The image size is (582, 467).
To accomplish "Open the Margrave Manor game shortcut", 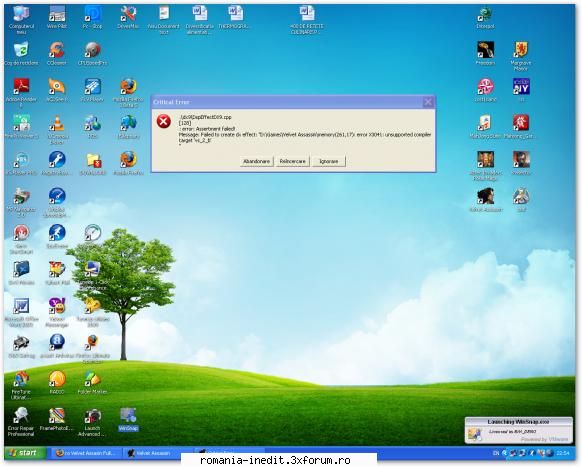I will (x=521, y=56).
